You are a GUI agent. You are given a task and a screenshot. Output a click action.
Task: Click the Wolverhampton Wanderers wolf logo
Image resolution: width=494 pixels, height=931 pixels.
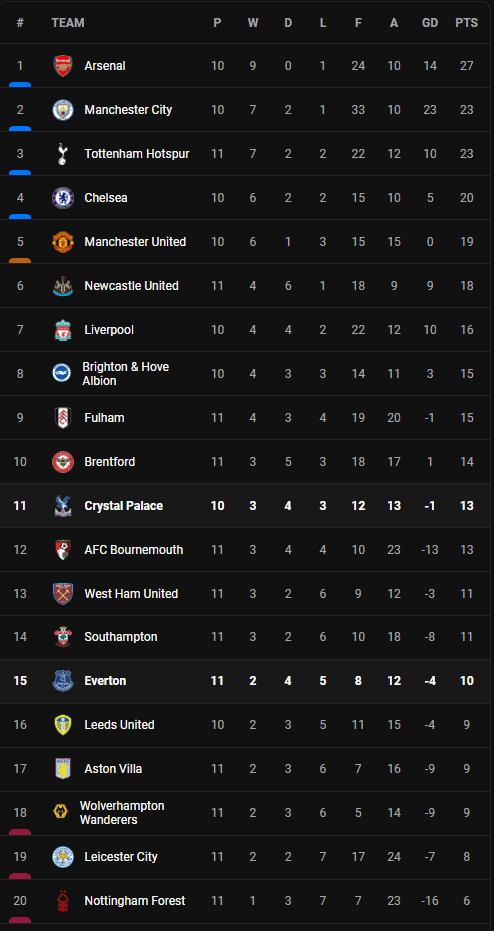[x=61, y=812]
